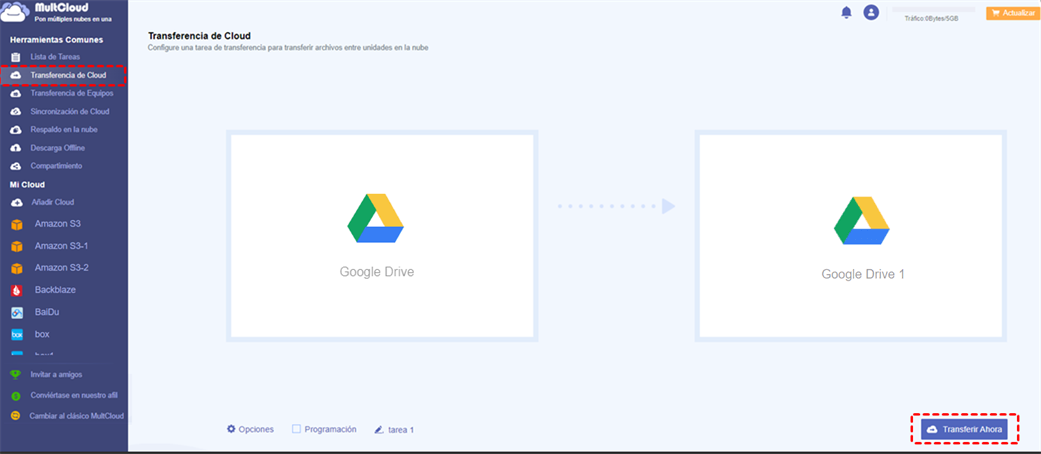Click the Sincronización de Cloud sidebar icon

point(16,112)
